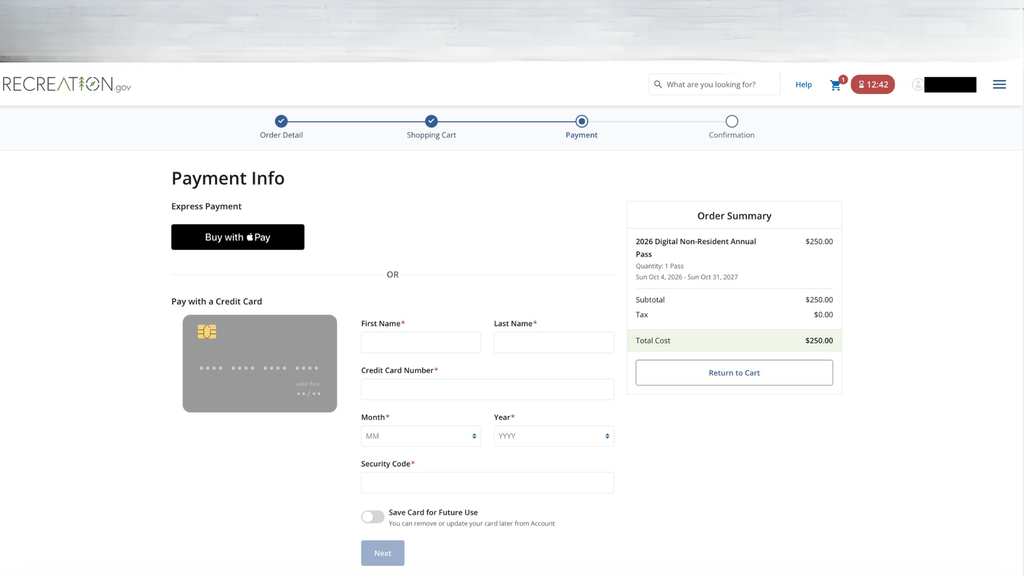
Task: Click the search magnifier icon
Action: coord(658,84)
